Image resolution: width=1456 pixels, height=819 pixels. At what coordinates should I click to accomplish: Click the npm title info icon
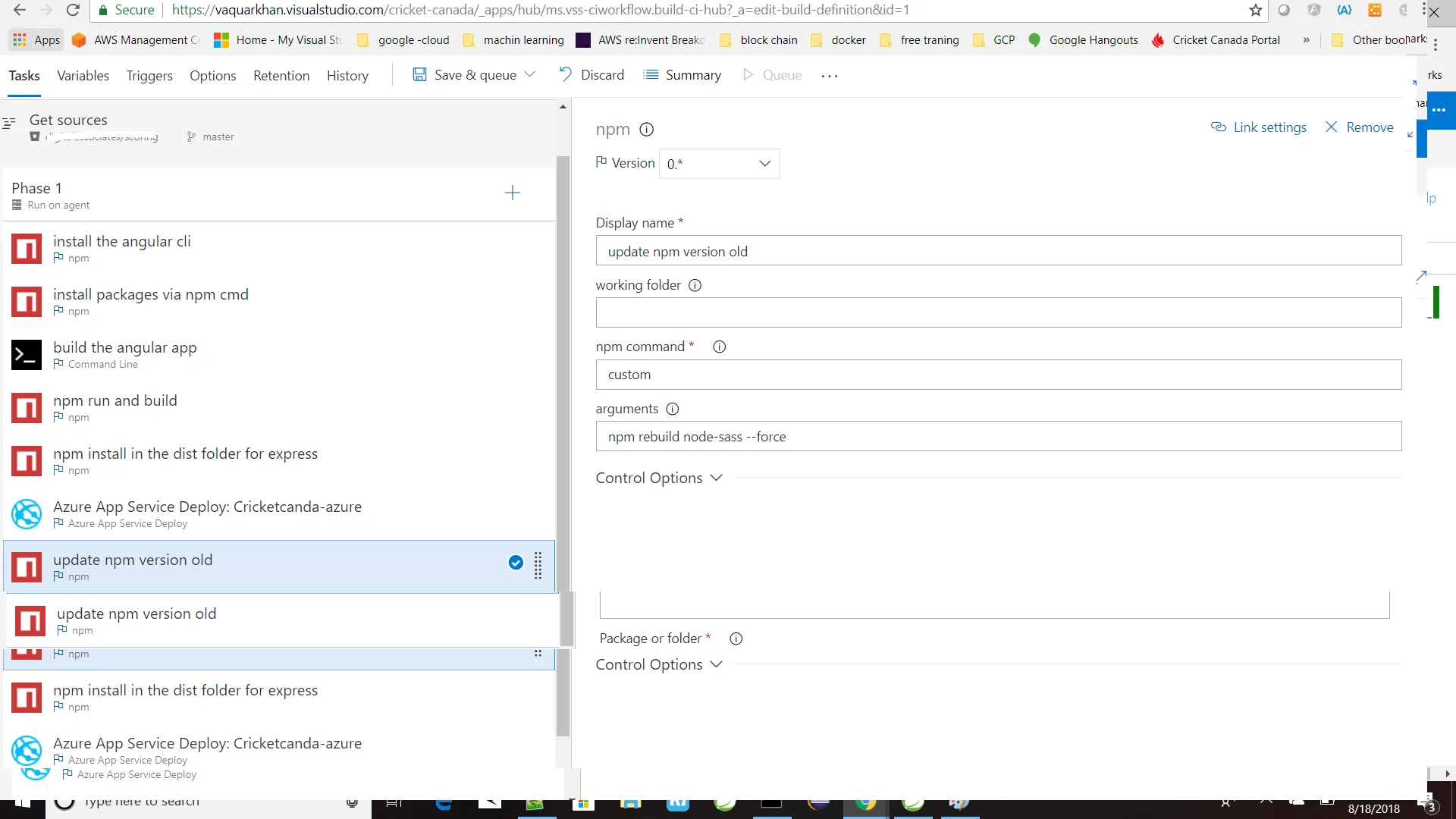pyautogui.click(x=646, y=130)
